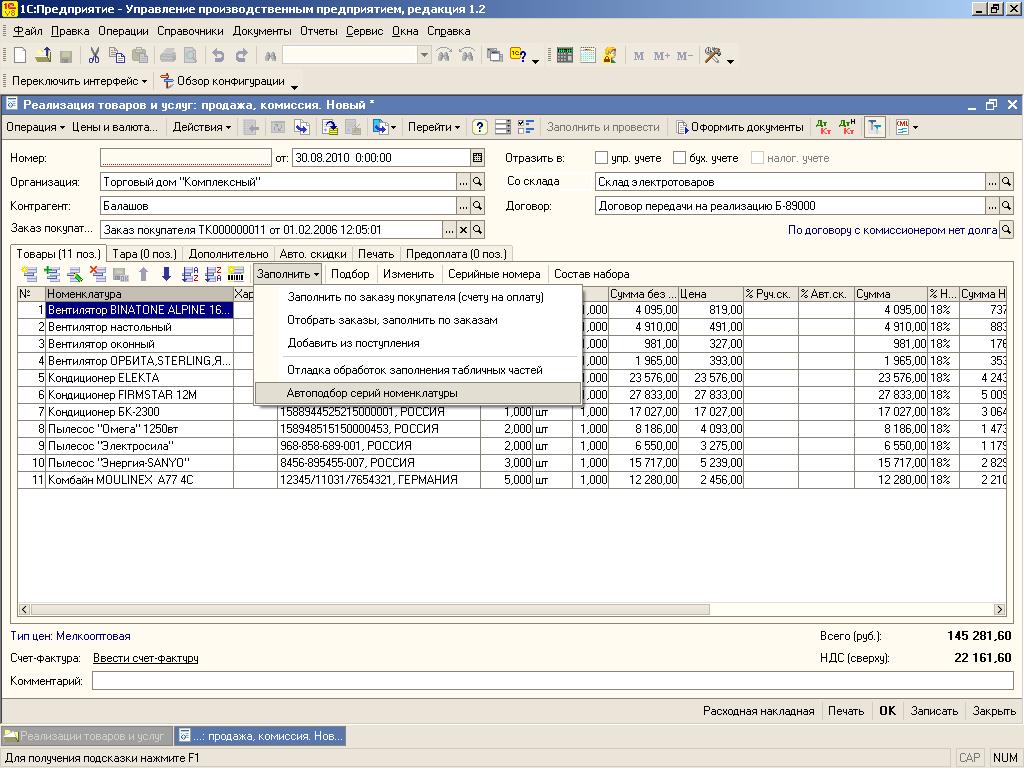The height and width of the screenshot is (768, 1024).
Task: Open the Операция dropdown menu
Action: 35,127
